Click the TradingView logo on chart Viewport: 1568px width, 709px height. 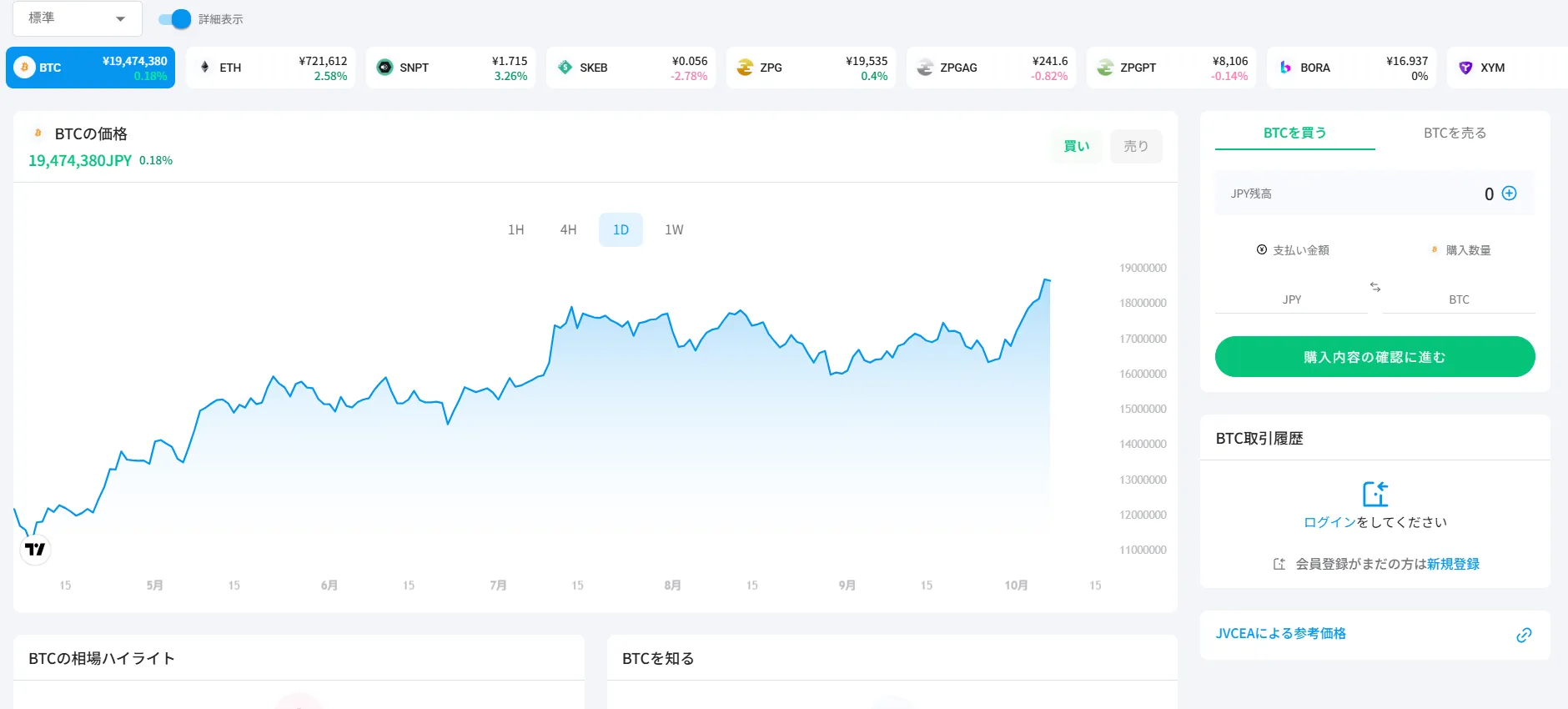[35, 549]
